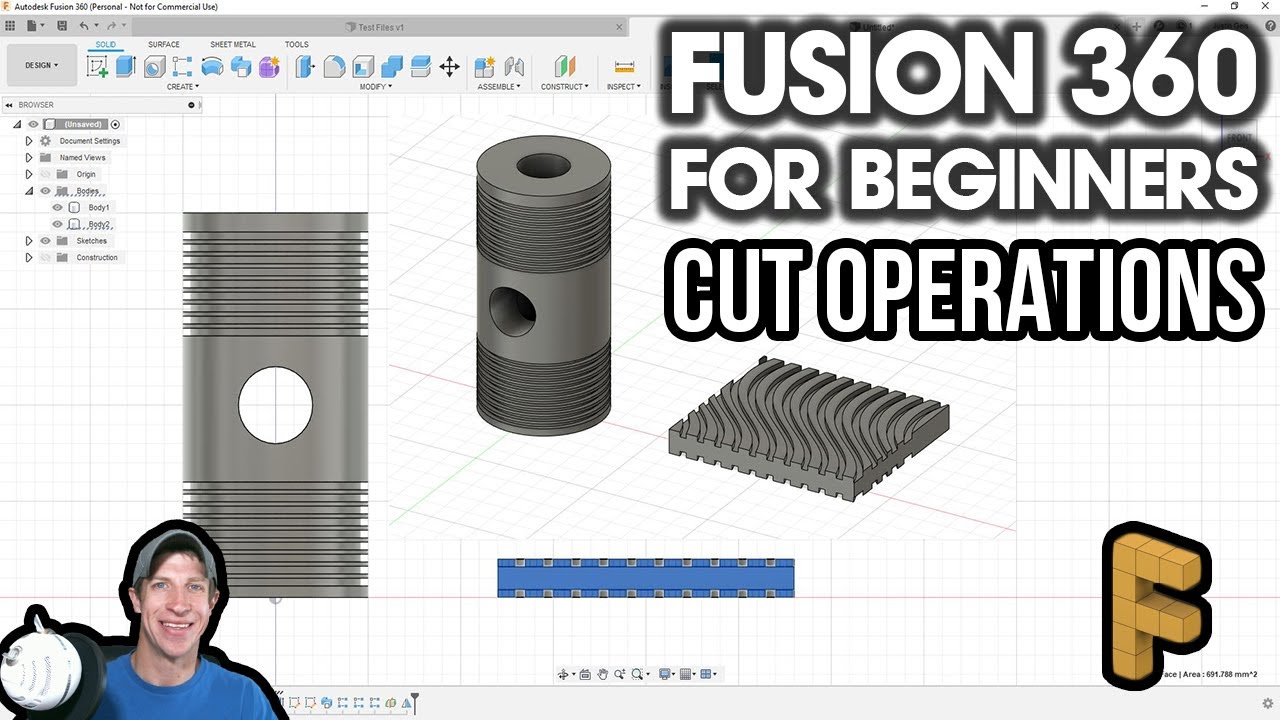Select Body1 in the browser tree

(99, 207)
